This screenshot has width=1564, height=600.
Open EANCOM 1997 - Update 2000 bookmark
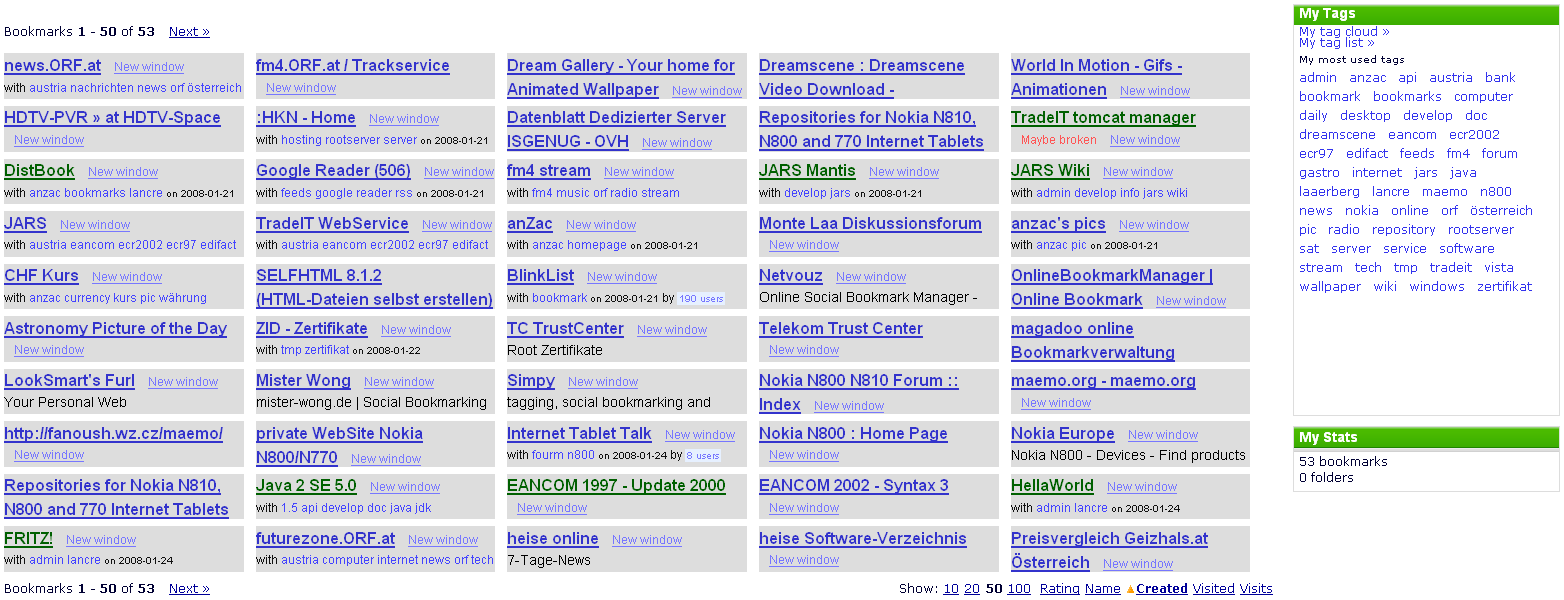point(616,486)
